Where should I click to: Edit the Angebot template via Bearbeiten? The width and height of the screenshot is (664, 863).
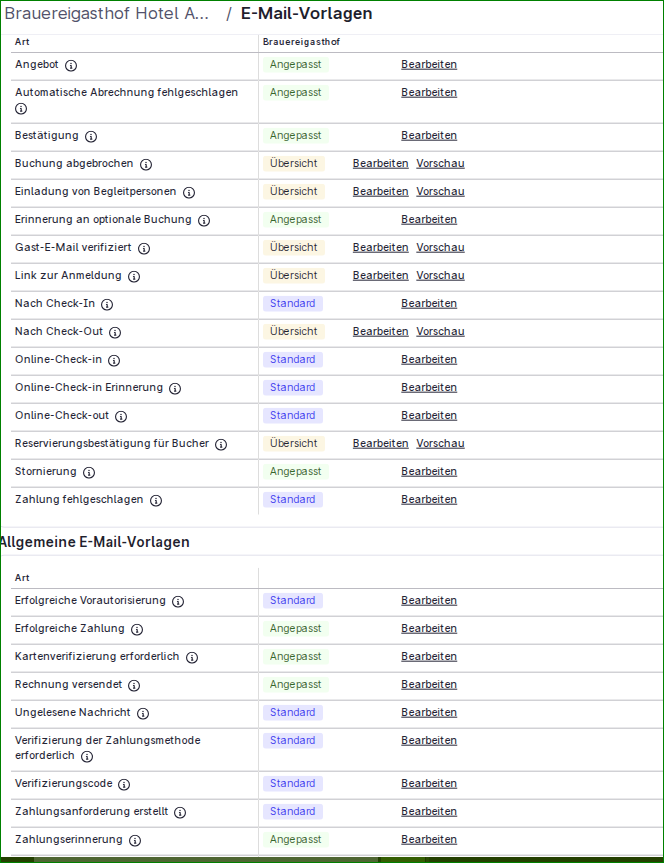coord(429,64)
